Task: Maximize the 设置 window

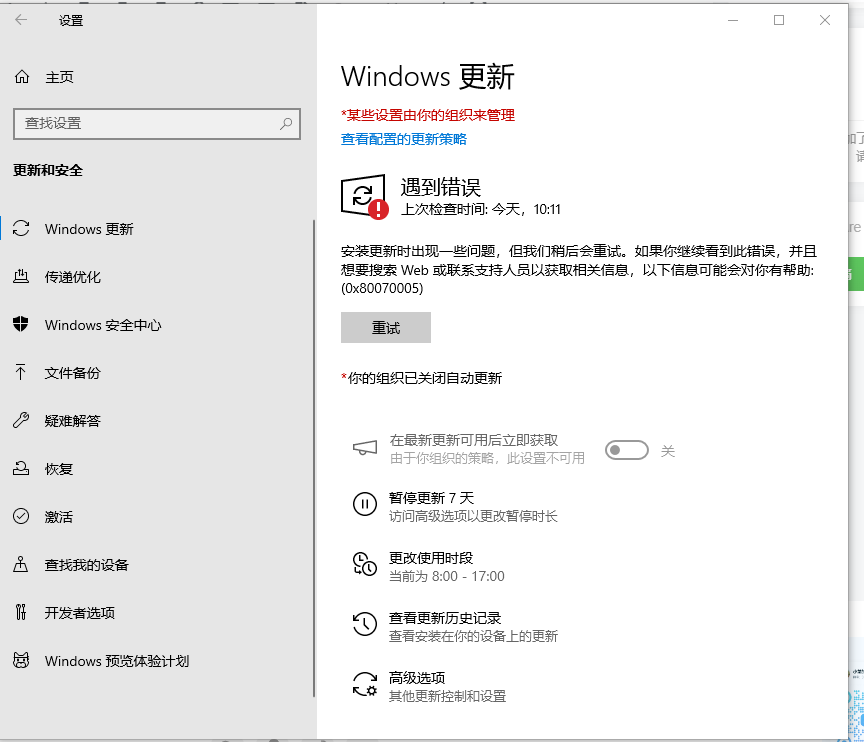Action: 779,20
